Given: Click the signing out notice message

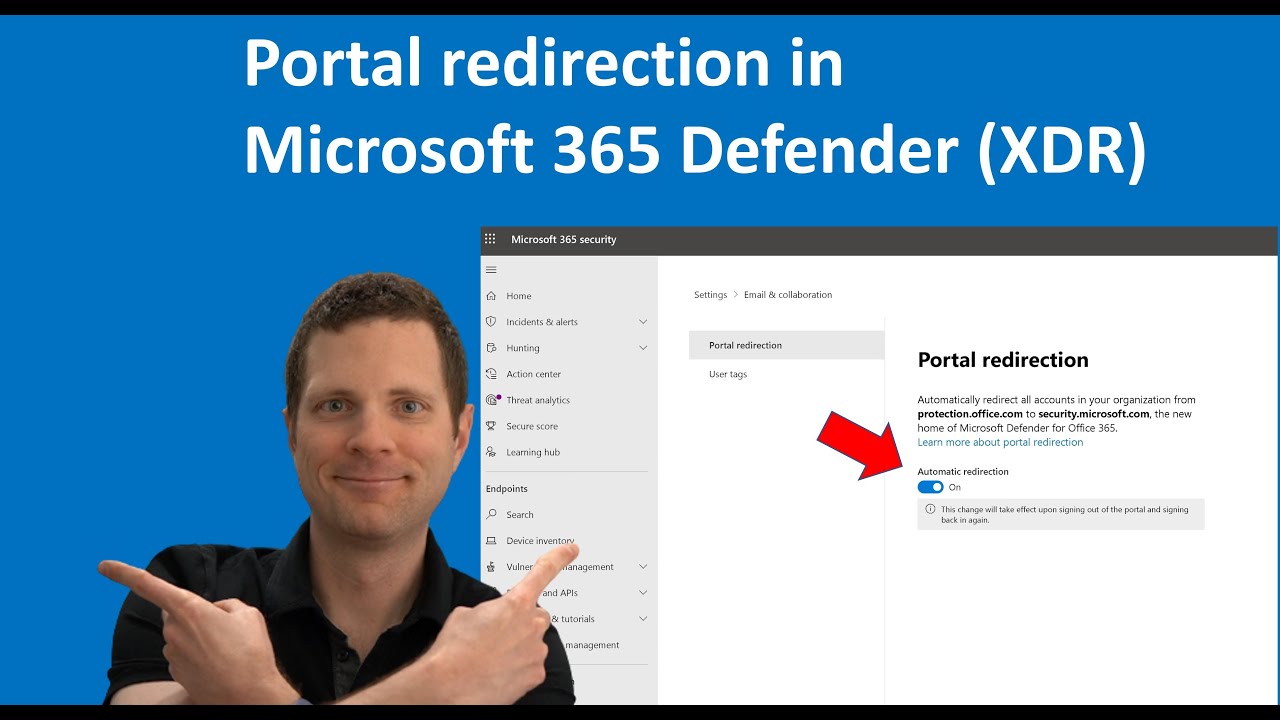Looking at the screenshot, I should coord(1065,514).
